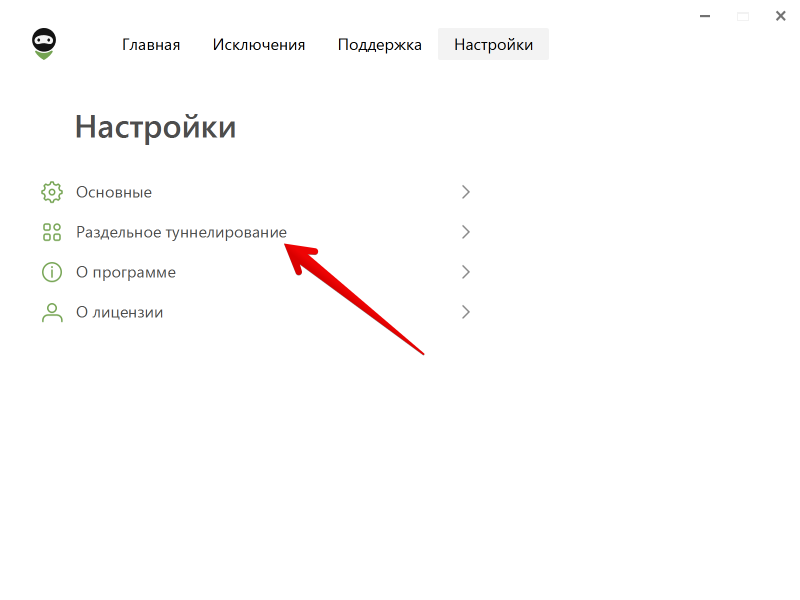Switch to the Исключения tab
The height and width of the screenshot is (600, 800).
click(259, 44)
